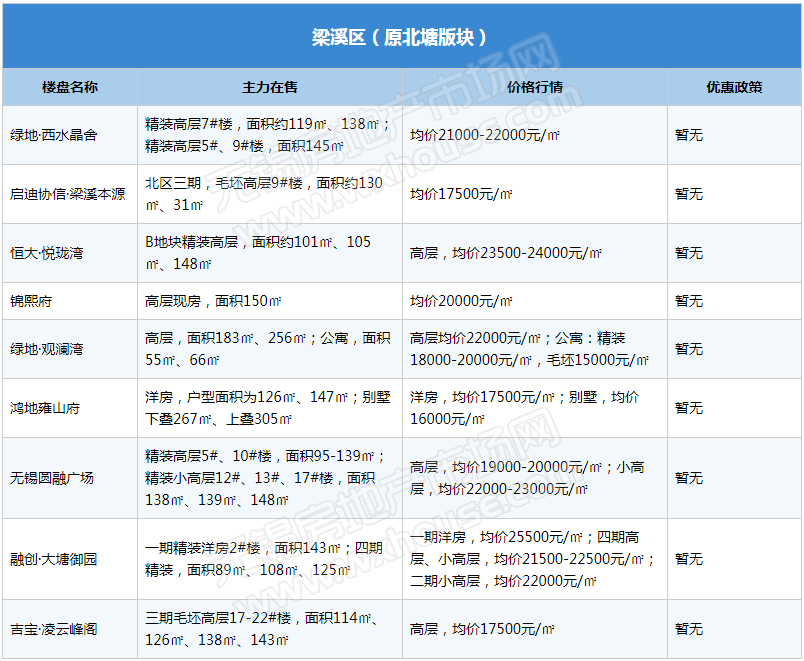Open the 绿地·西水晶舍 property name
804x661 pixels.
click(x=54, y=135)
